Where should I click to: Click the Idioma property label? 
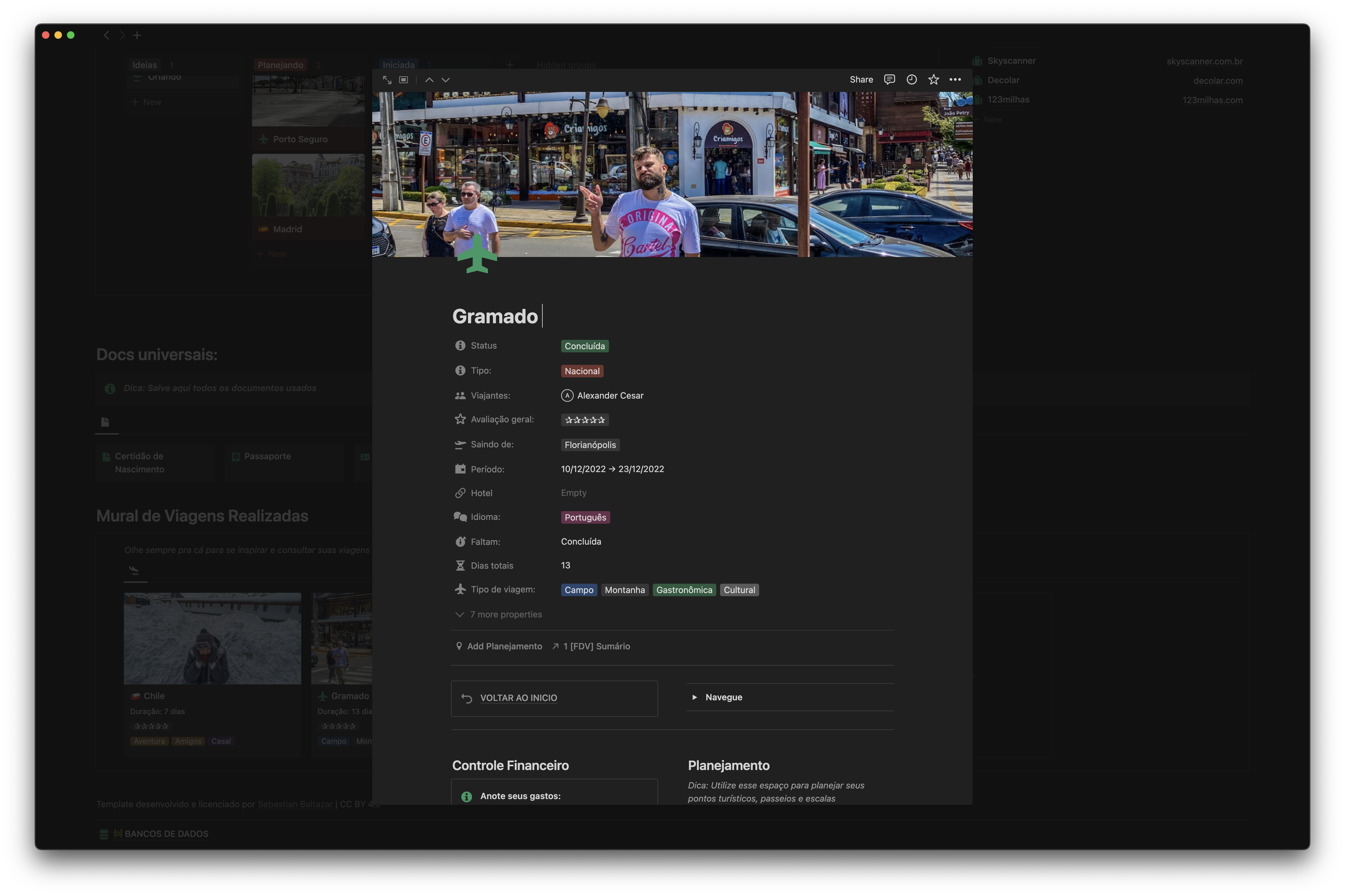(485, 517)
